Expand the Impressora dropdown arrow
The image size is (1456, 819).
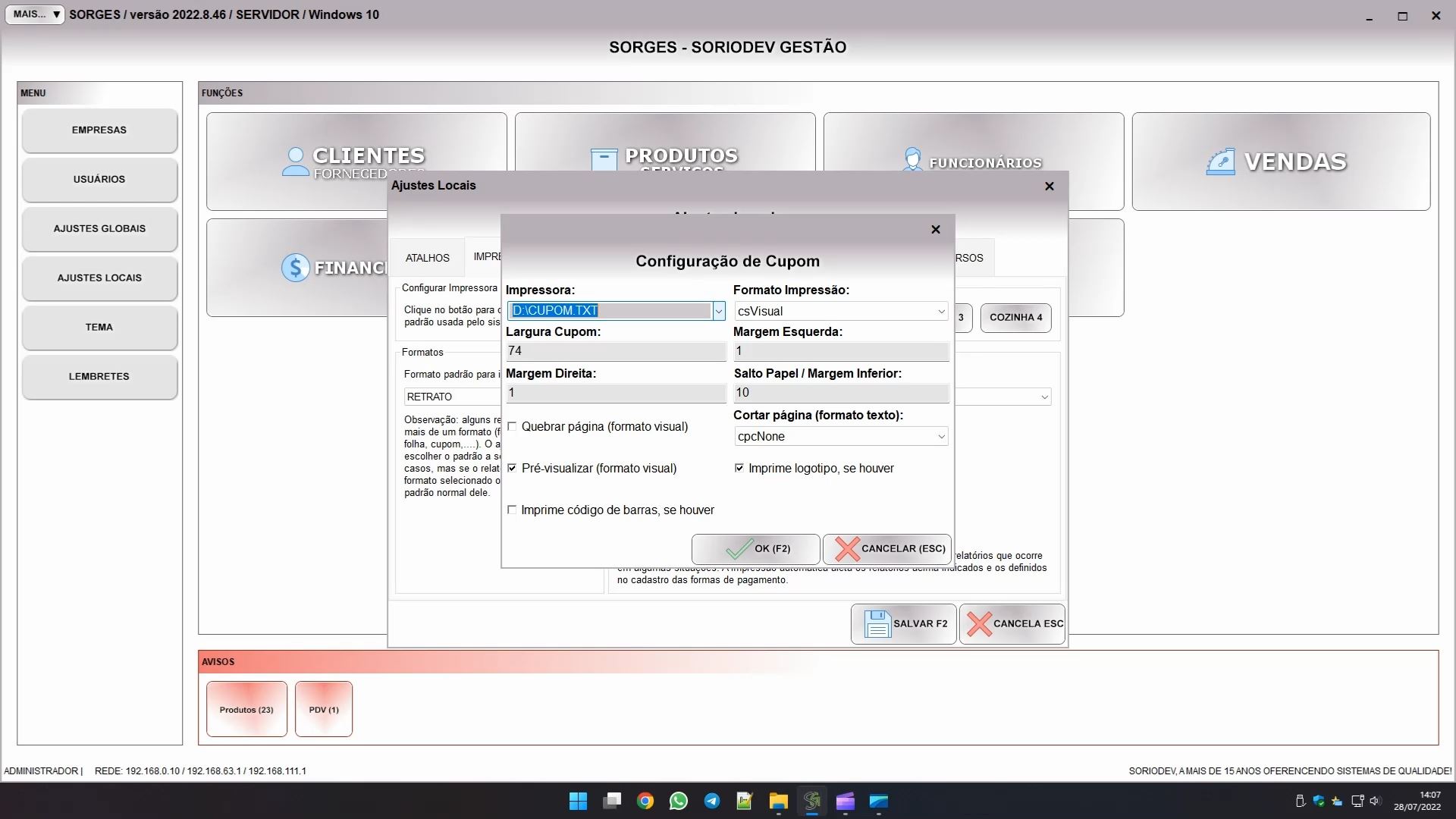pyautogui.click(x=718, y=311)
